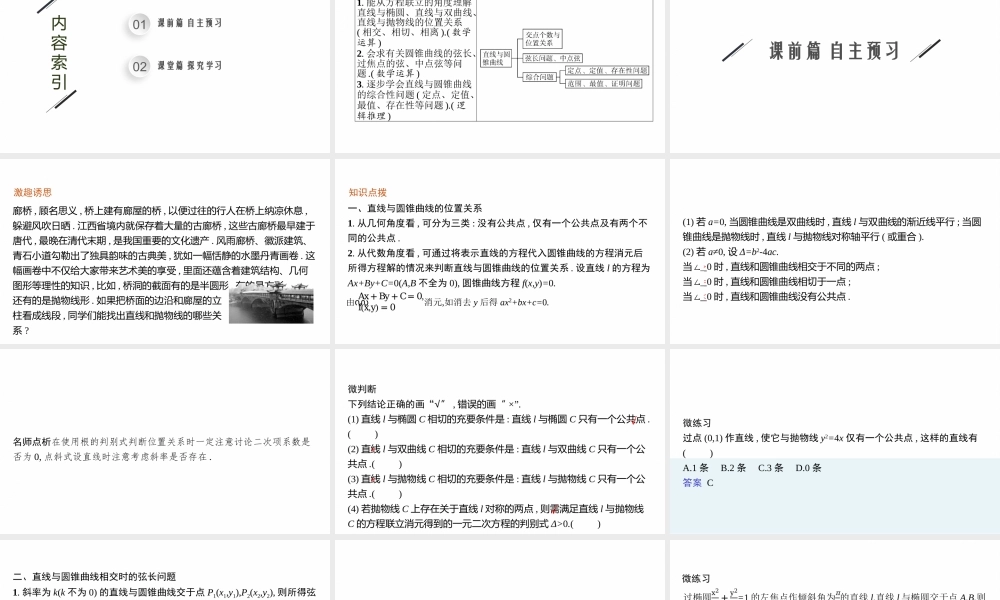Select the 直线与圆锥曲线 root node box
Screen dimensions: 1000x600
tap(495, 60)
